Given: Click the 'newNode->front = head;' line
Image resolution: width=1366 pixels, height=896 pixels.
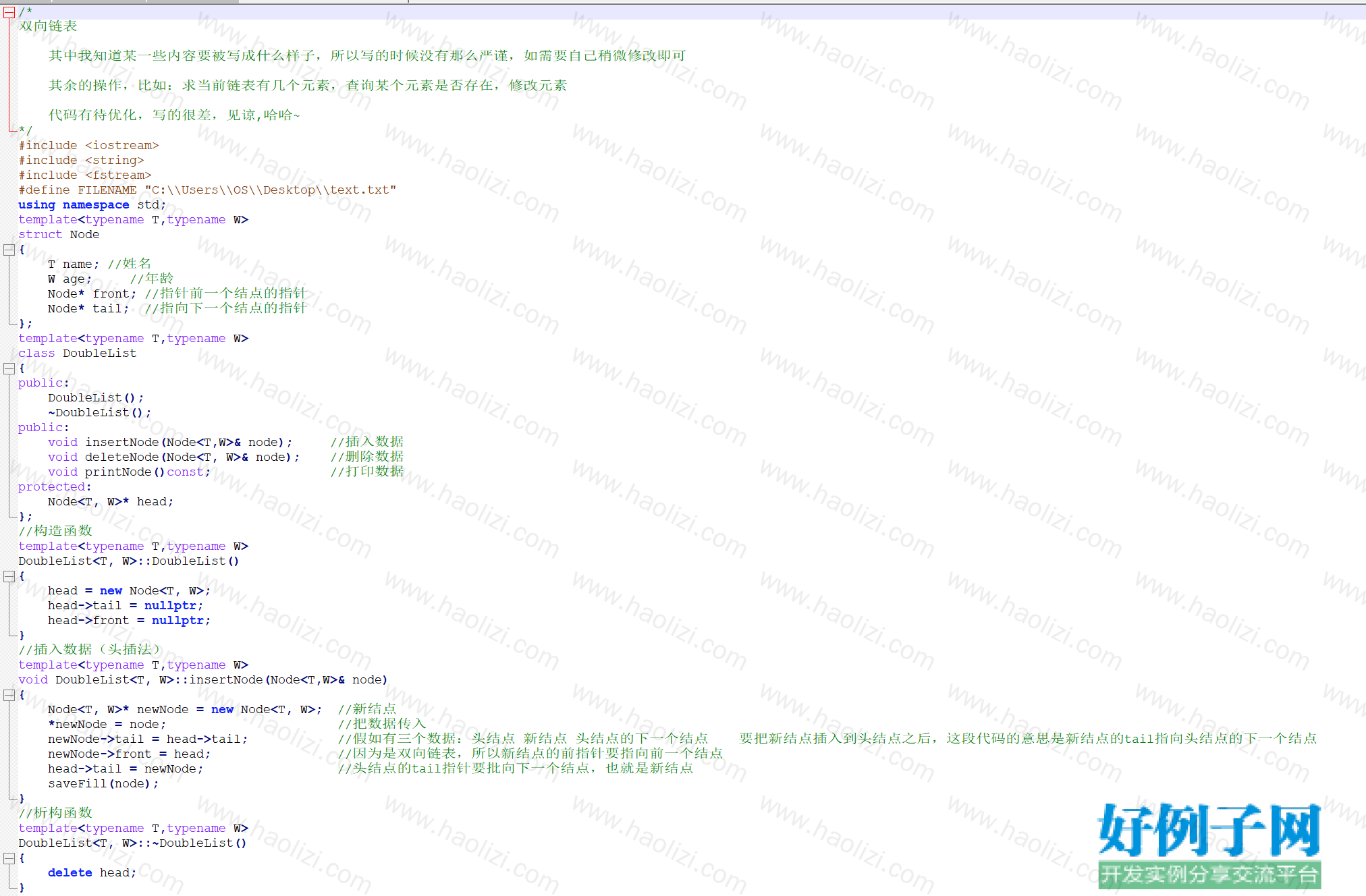Looking at the screenshot, I should click(129, 754).
